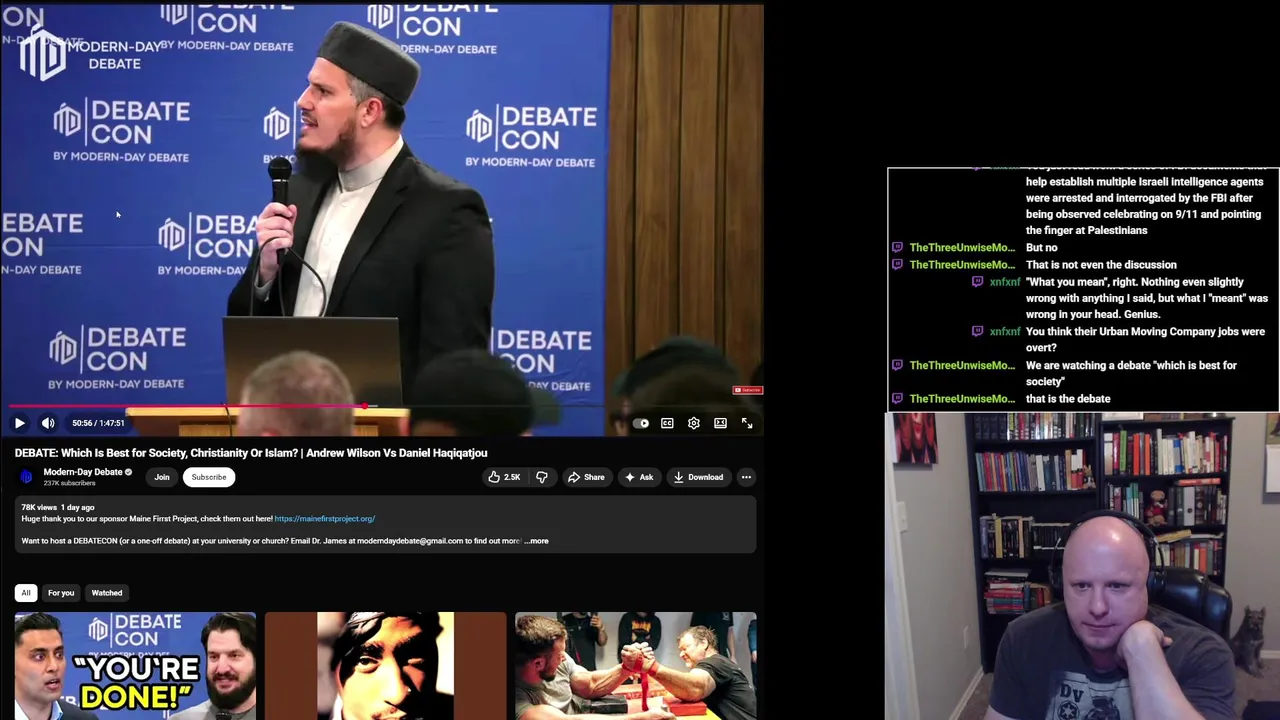Image resolution: width=1280 pixels, height=720 pixels.
Task: Click the 50:56 / 1:47:51 time display
Action: pos(98,423)
